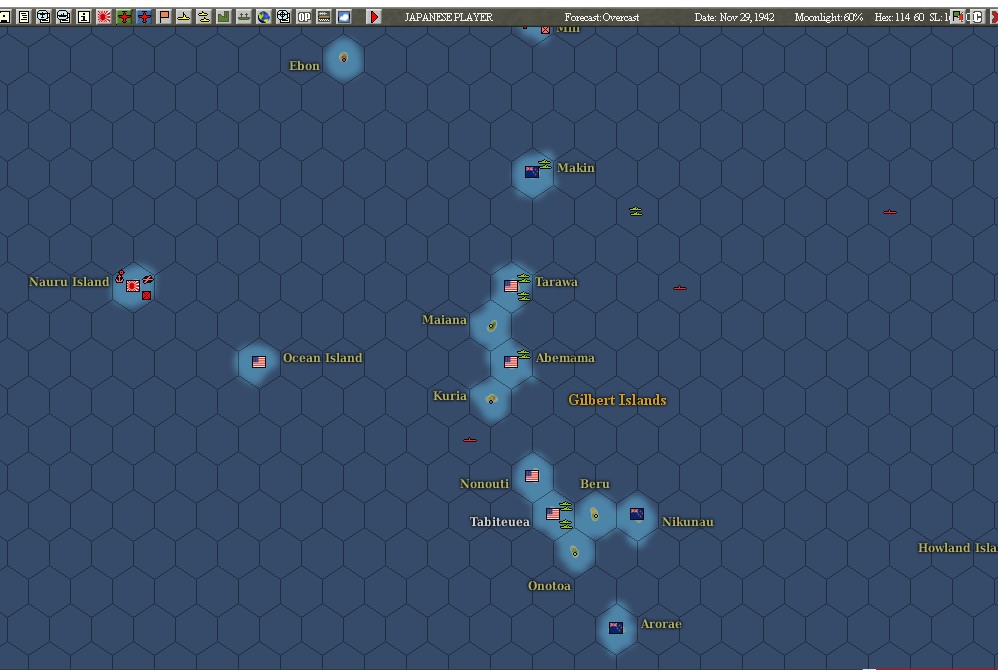The height and width of the screenshot is (670, 998).
Task: Click the red ship at far east of map
Action: (x=890, y=212)
